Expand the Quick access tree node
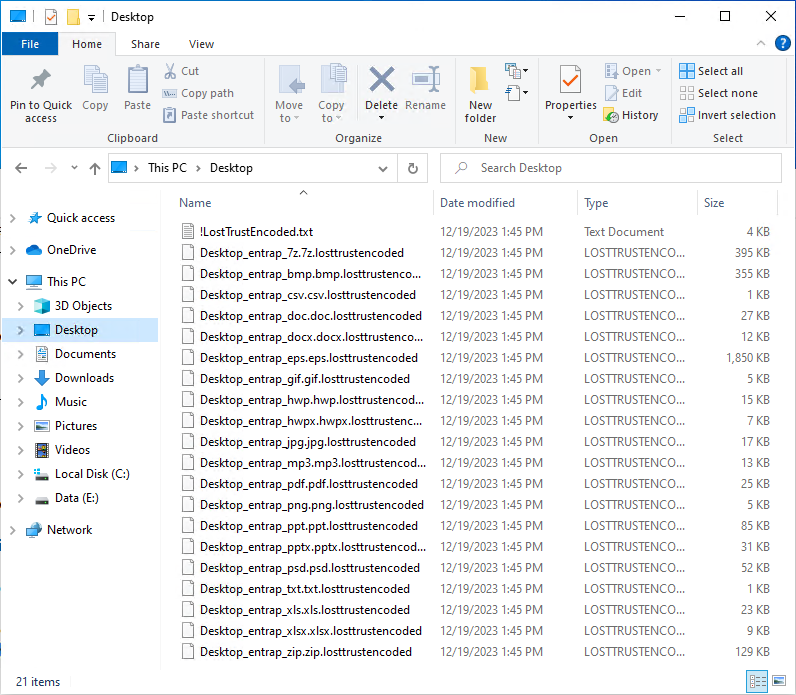The image size is (796, 695). (x=13, y=218)
